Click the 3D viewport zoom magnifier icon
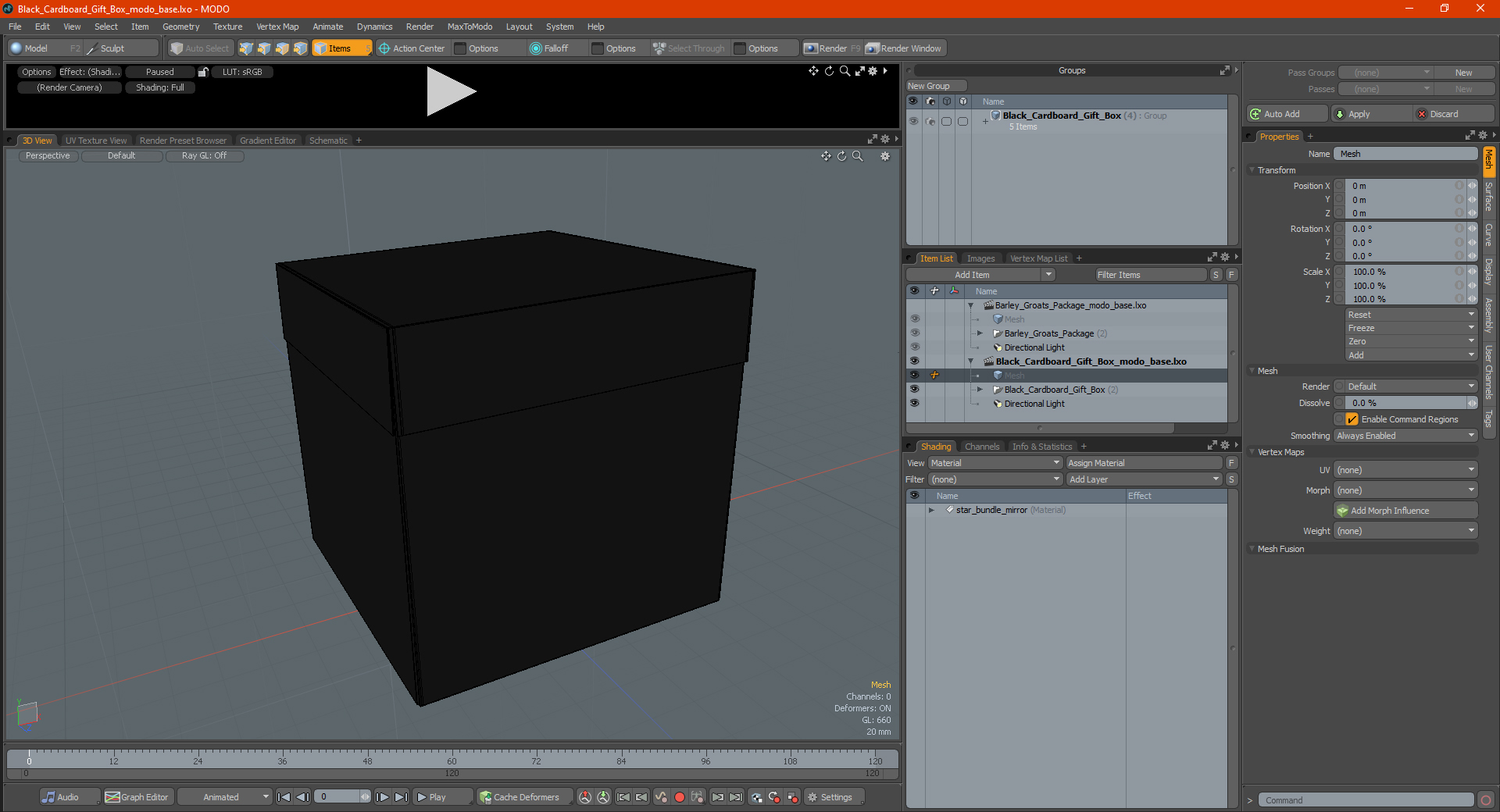The height and width of the screenshot is (812, 1500). coord(857,156)
